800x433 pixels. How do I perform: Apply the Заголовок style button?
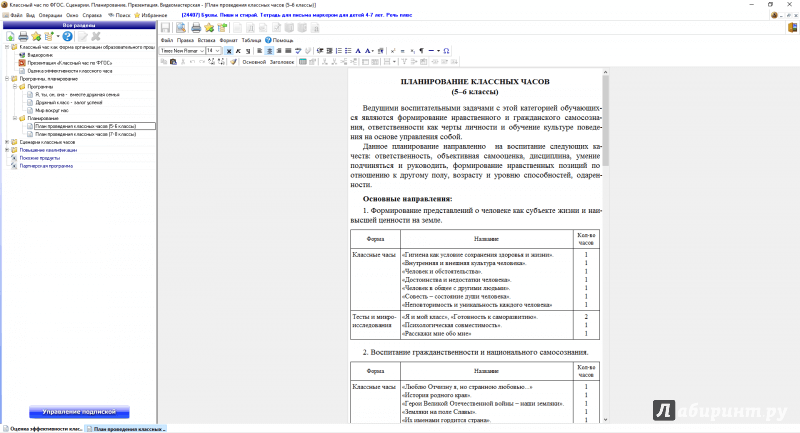pos(282,62)
